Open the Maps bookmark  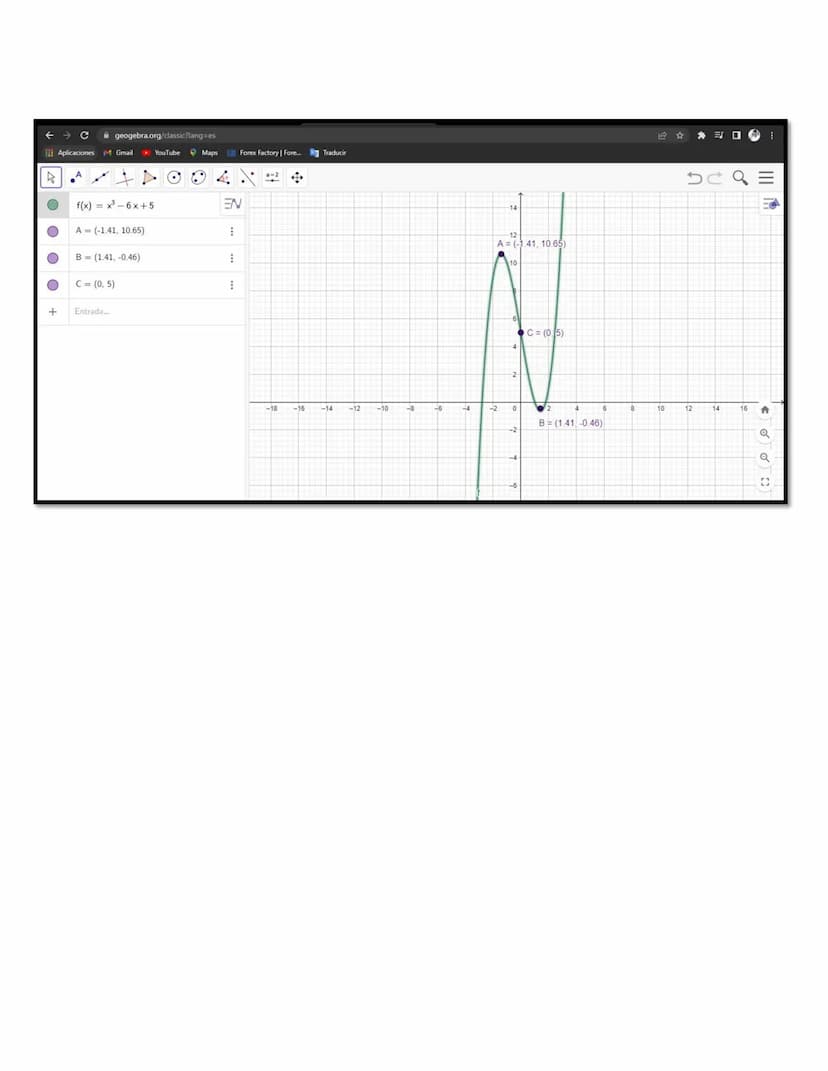click(204, 152)
